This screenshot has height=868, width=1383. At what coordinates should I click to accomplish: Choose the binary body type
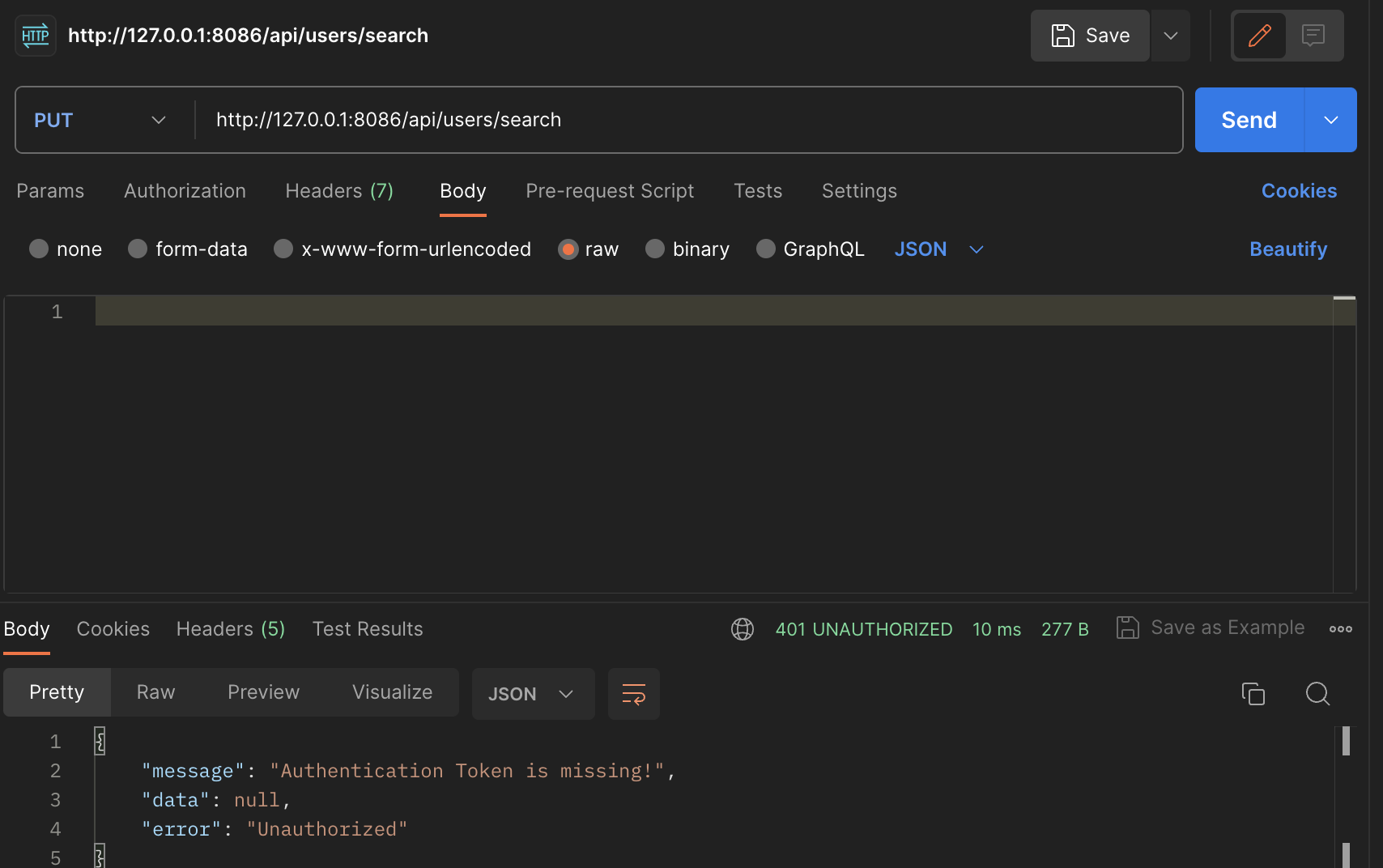655,249
